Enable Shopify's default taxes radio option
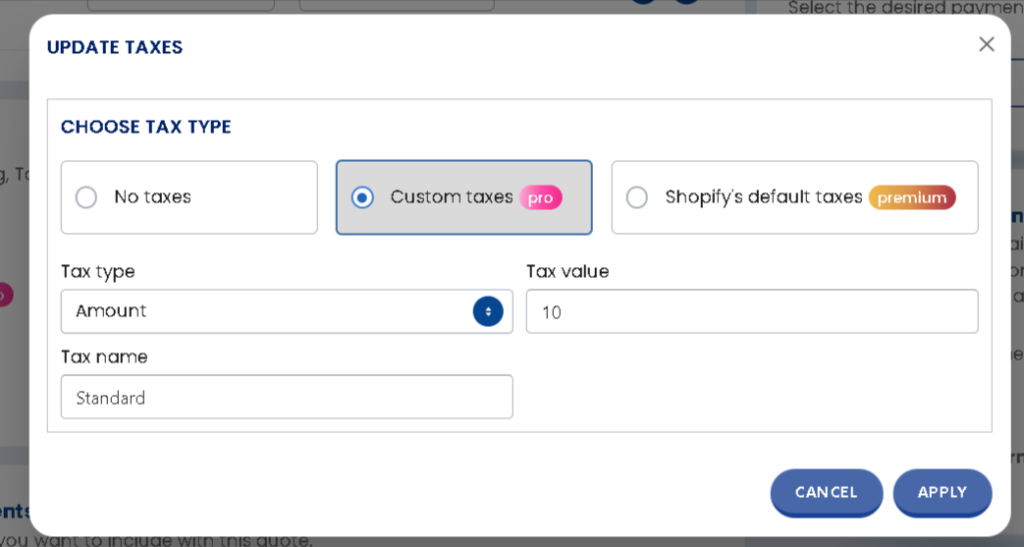1024x547 pixels. pyautogui.click(x=637, y=197)
